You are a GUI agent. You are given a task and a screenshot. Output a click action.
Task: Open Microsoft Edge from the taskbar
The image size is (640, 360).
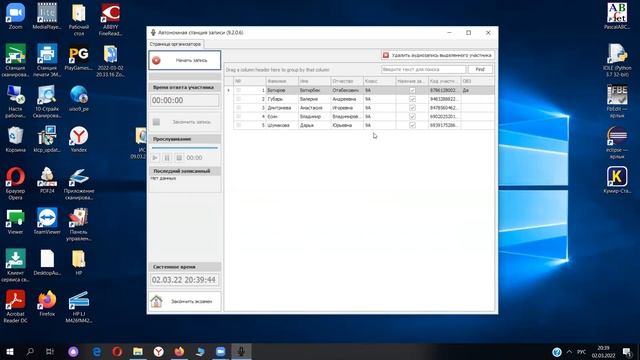[97, 351]
